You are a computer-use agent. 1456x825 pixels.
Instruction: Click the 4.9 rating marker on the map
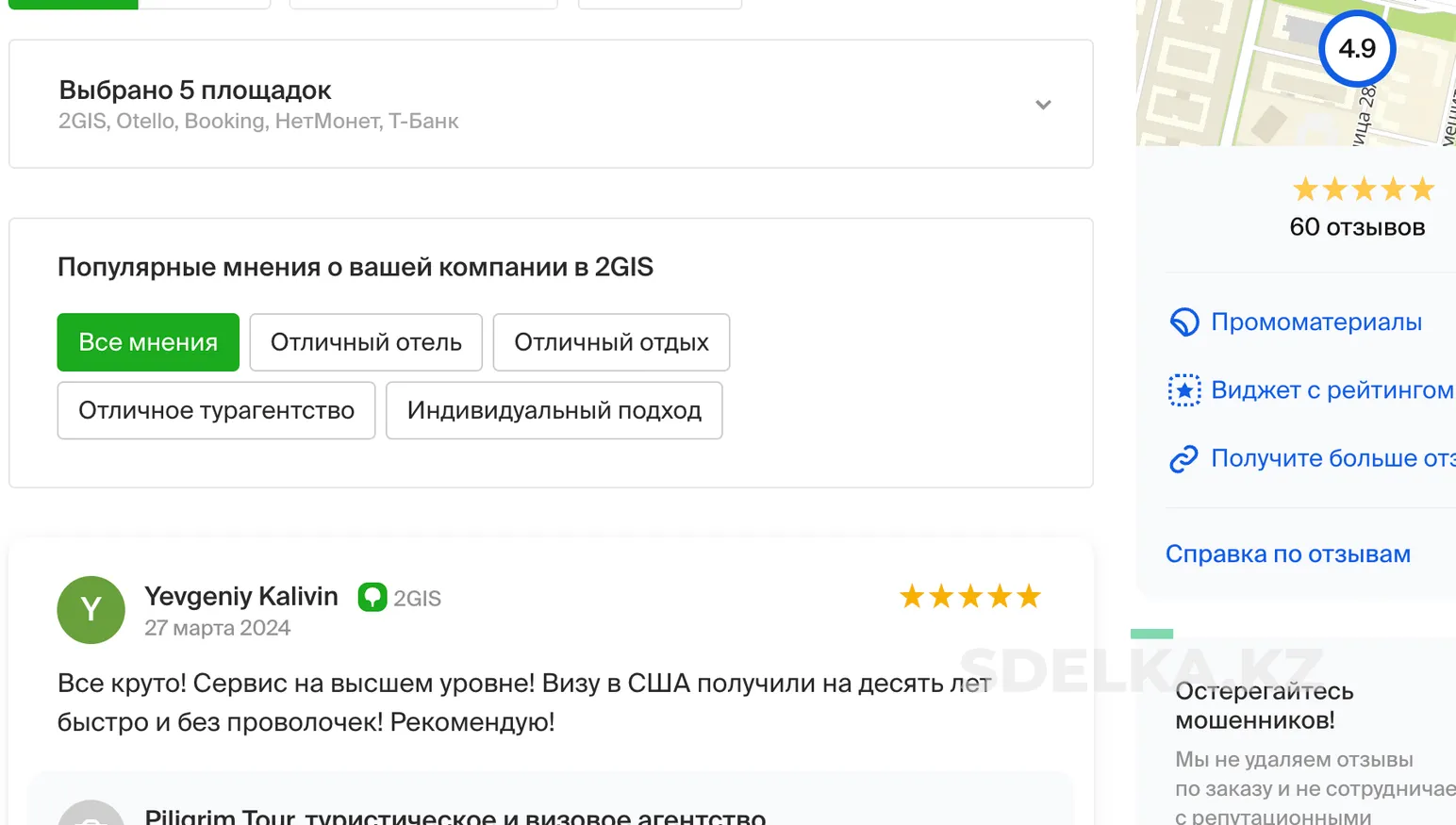[1357, 48]
